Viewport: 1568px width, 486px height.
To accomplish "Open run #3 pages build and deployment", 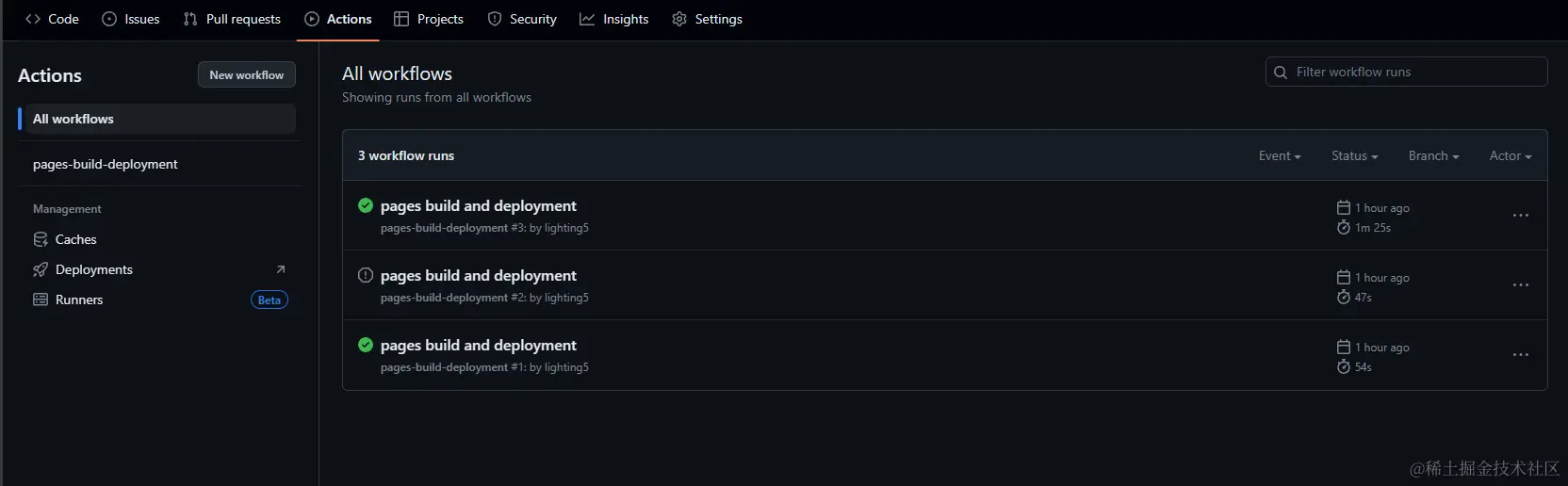I will [478, 205].
